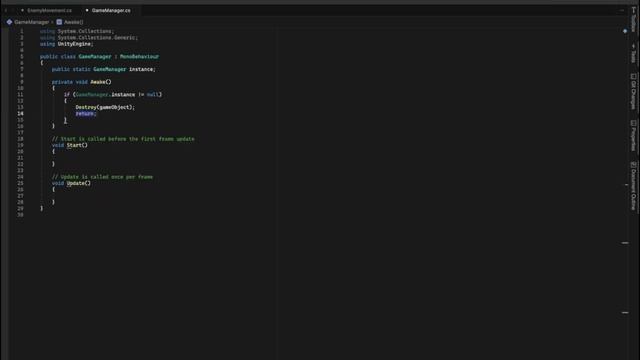This screenshot has height=360, width=640.
Task: Open the Toolbox side panel tab
Action: coord(633,19)
